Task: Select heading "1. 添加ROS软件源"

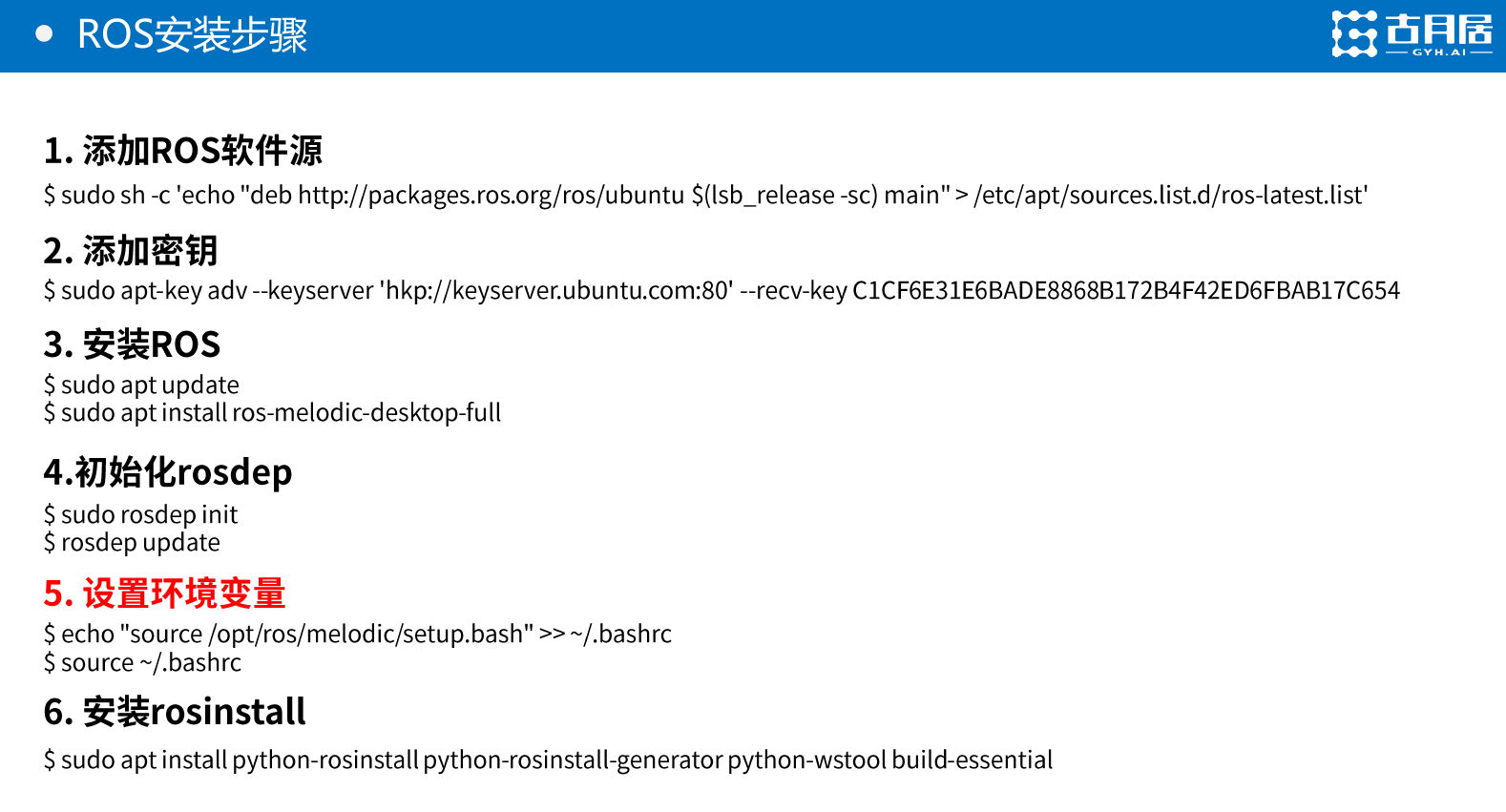Action: [x=183, y=151]
